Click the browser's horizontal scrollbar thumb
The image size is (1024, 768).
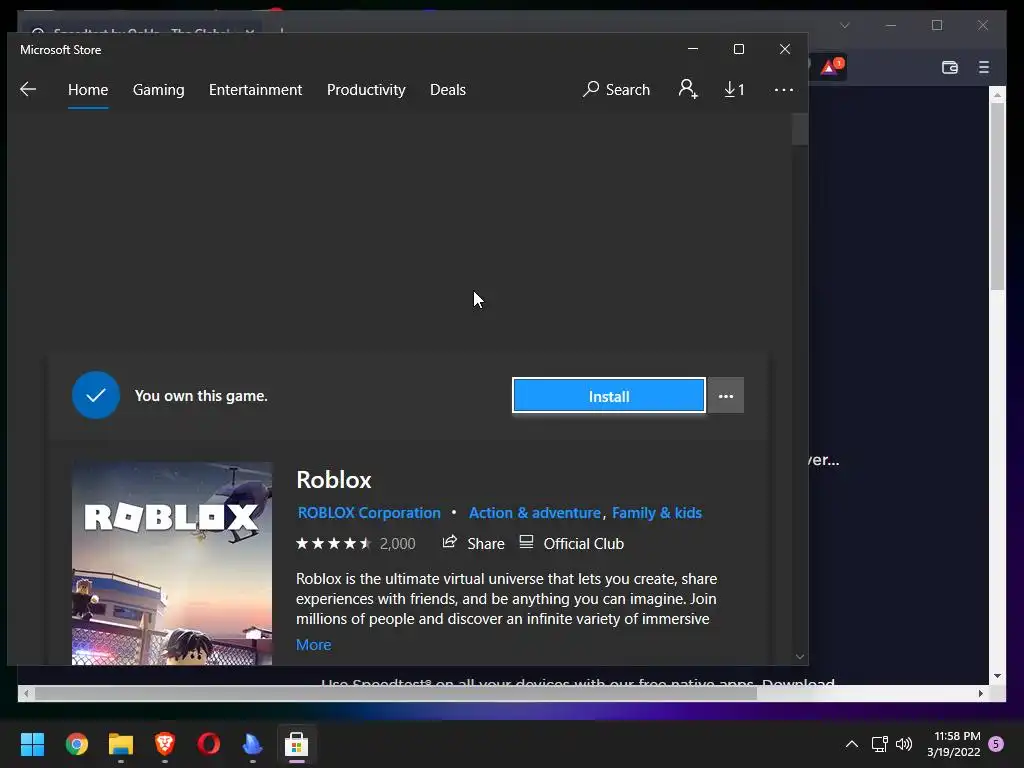tap(396, 694)
